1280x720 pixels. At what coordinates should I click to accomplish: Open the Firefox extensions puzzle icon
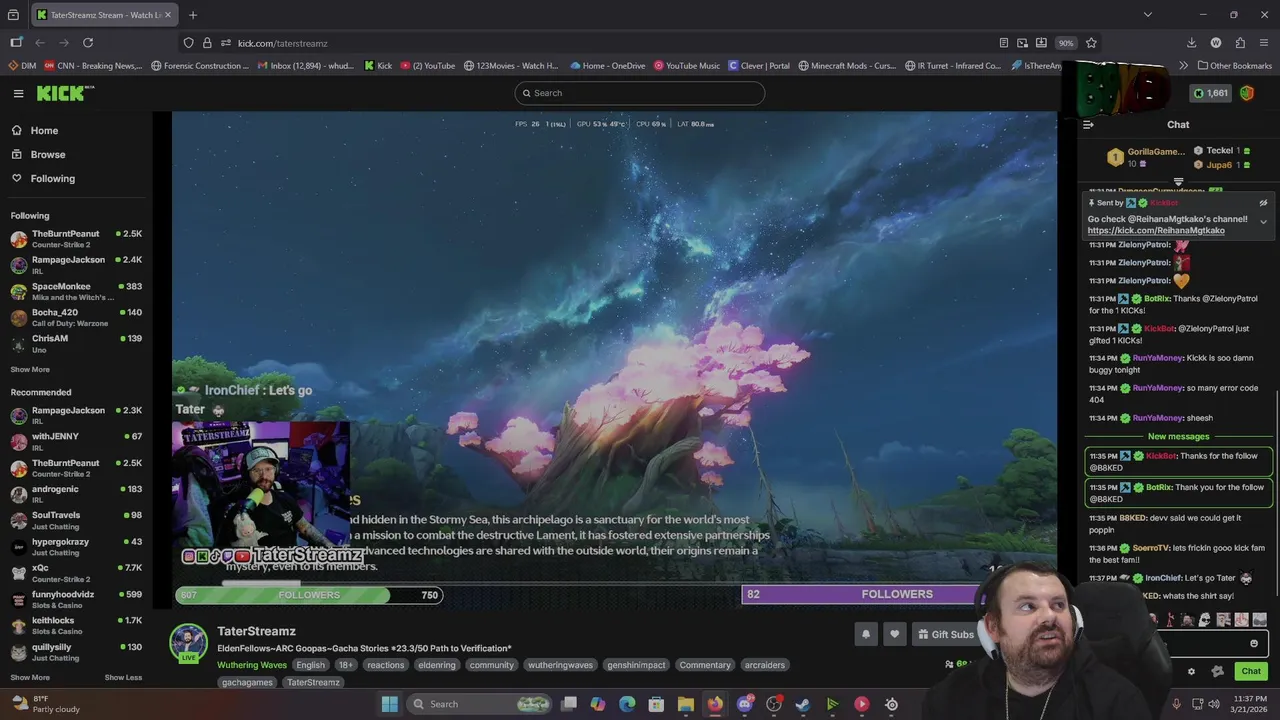(x=1240, y=43)
